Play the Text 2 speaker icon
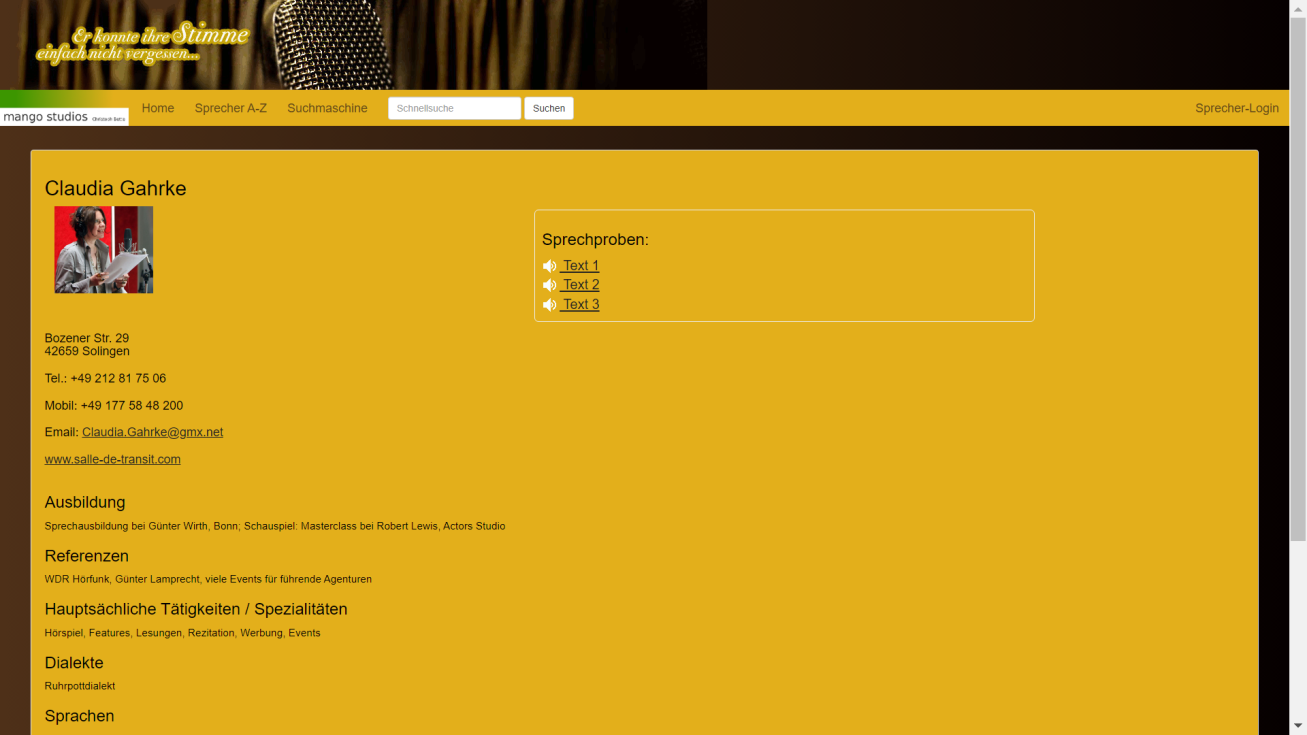Viewport: 1307px width, 735px height. pyautogui.click(x=549, y=285)
